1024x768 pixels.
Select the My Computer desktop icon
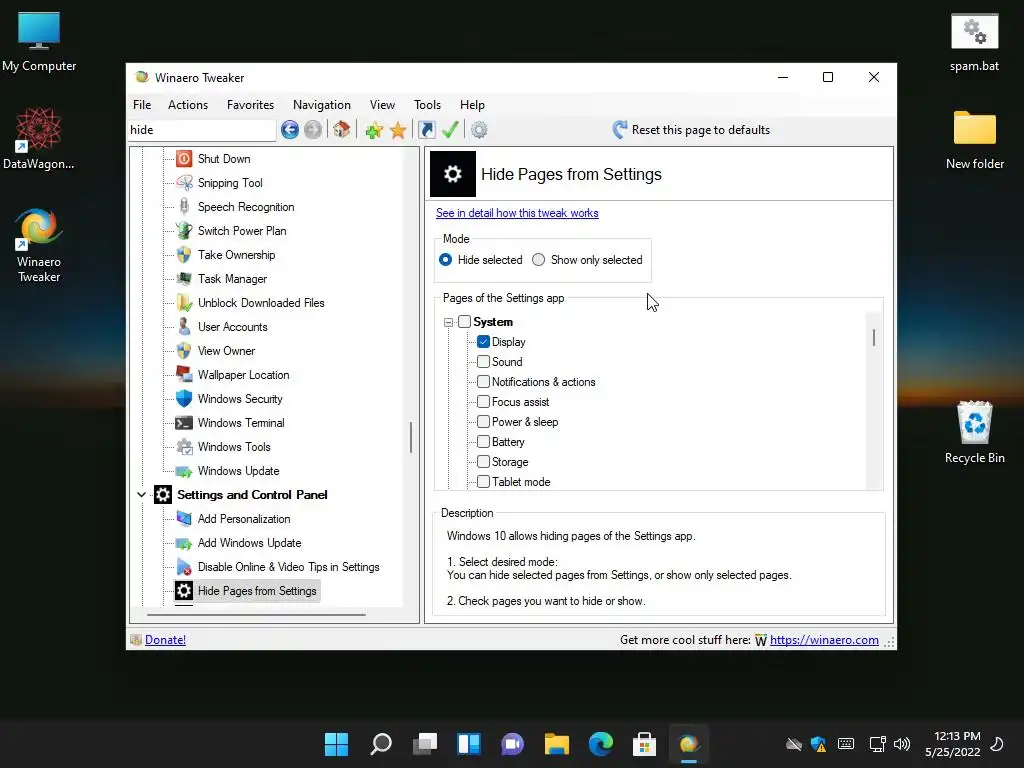[39, 42]
